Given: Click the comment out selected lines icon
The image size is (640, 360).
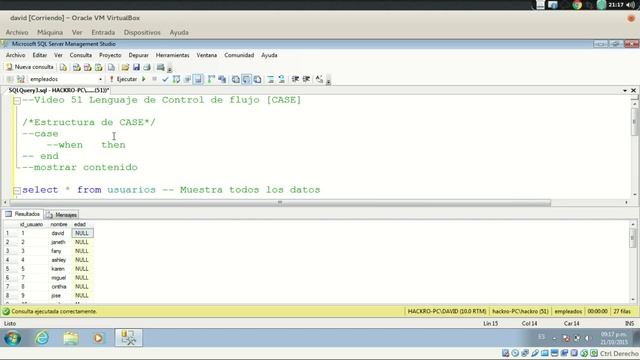Looking at the screenshot, I should point(271,79).
